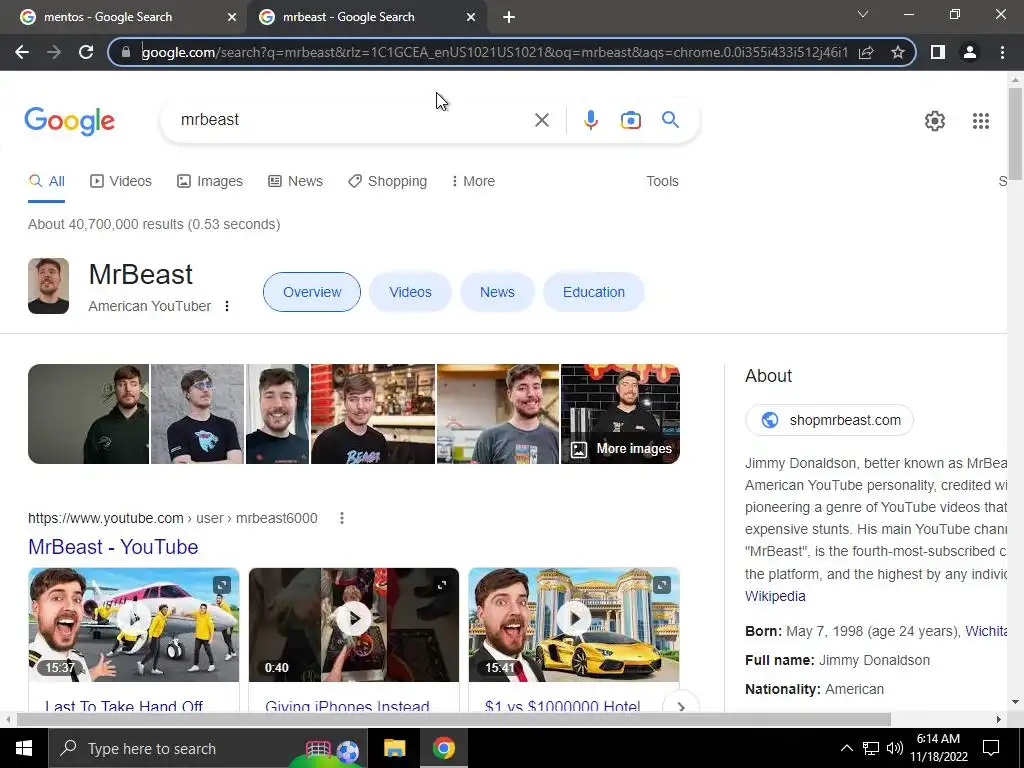Open the Chrome profile icon
Viewport: 1024px width, 768px height.
click(x=970, y=52)
